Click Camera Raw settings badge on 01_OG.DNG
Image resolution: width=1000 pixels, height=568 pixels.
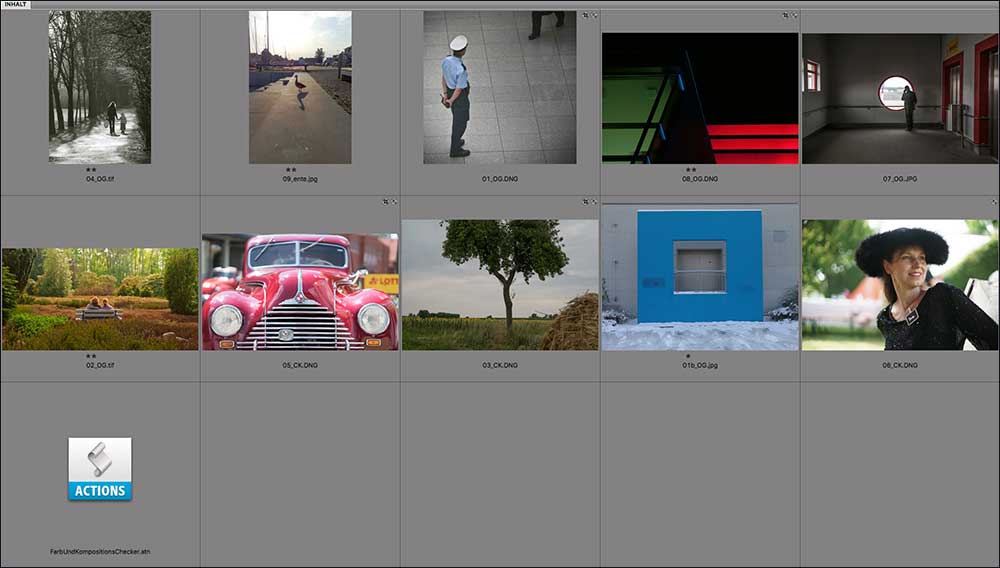594,15
